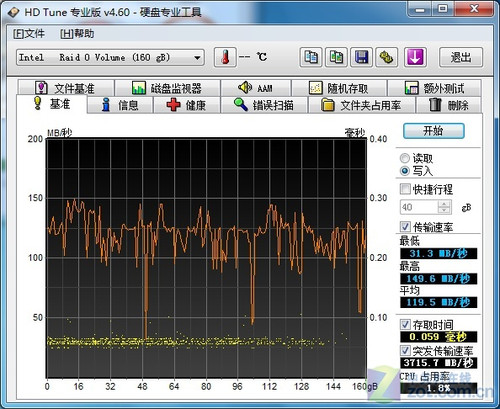Copy screenshot to clipboard icon
The image size is (500, 409).
[x=336, y=57]
